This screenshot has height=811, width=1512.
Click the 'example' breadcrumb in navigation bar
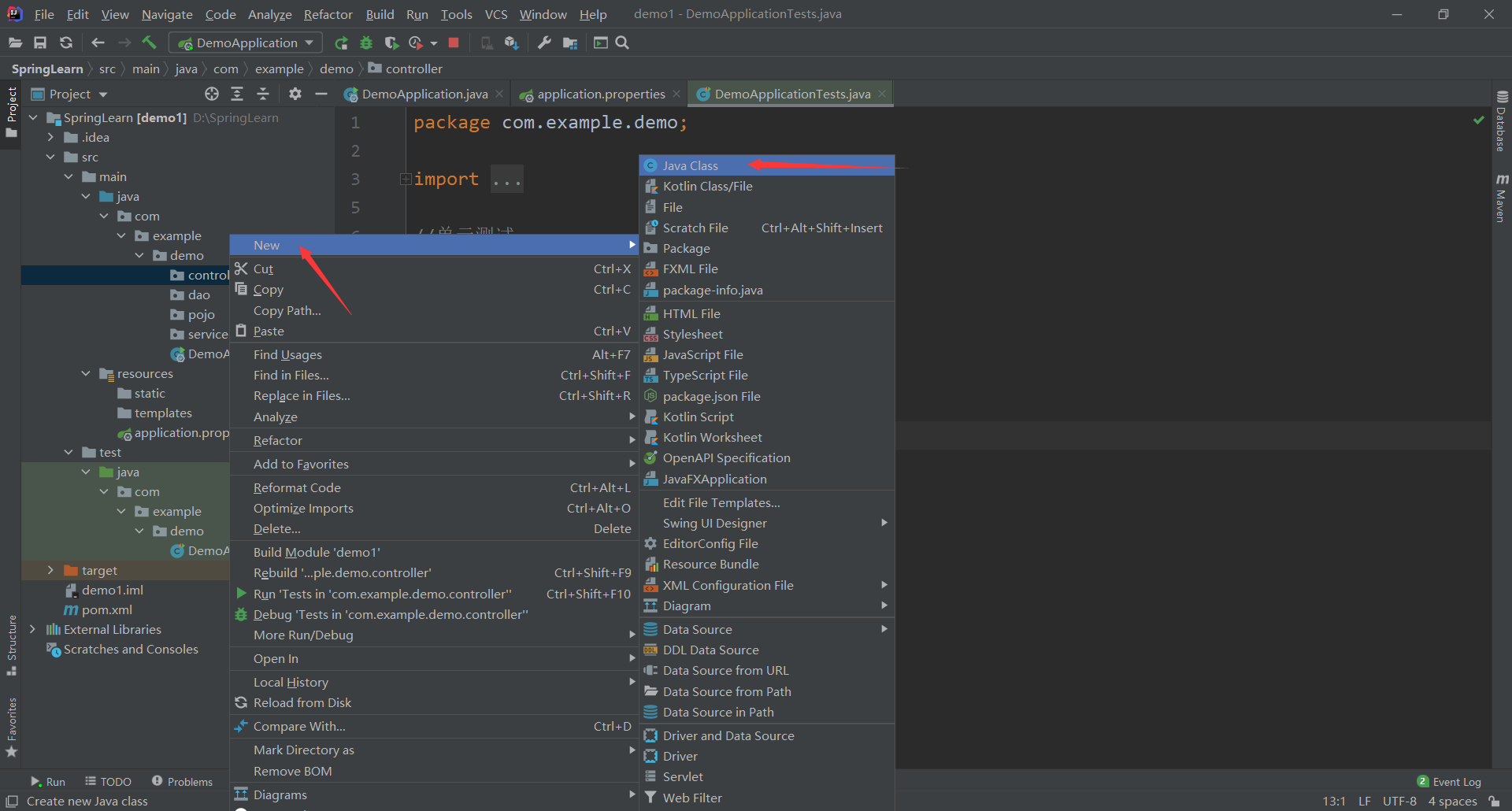279,69
